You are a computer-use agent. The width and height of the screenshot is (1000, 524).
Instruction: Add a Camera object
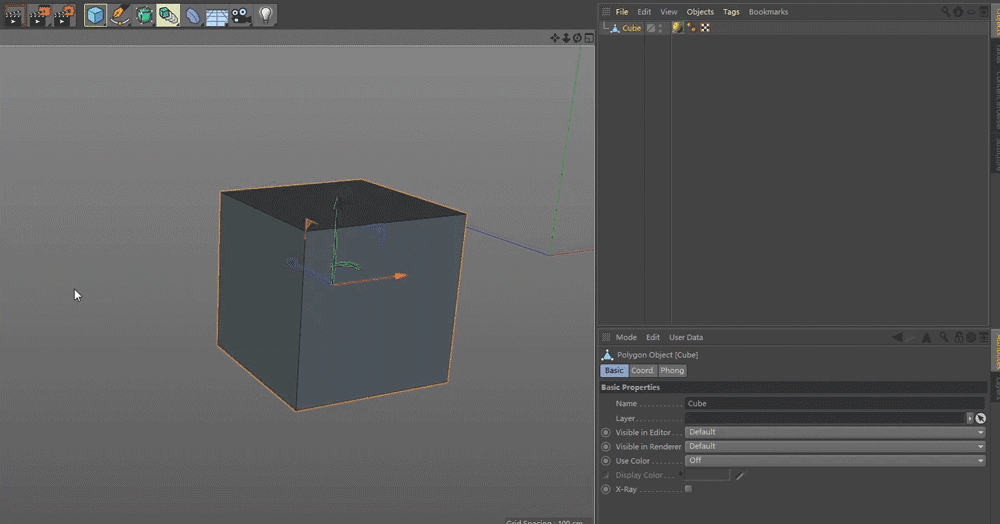click(x=241, y=15)
